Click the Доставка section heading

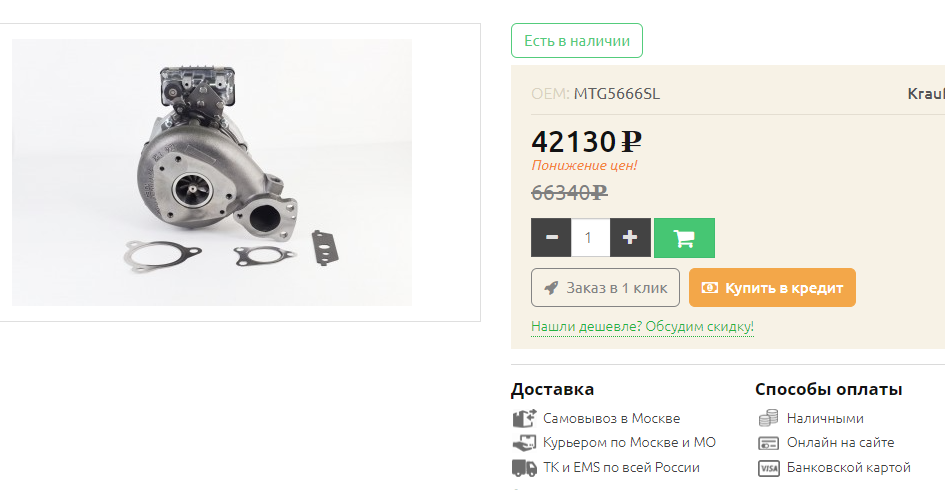tap(552, 389)
